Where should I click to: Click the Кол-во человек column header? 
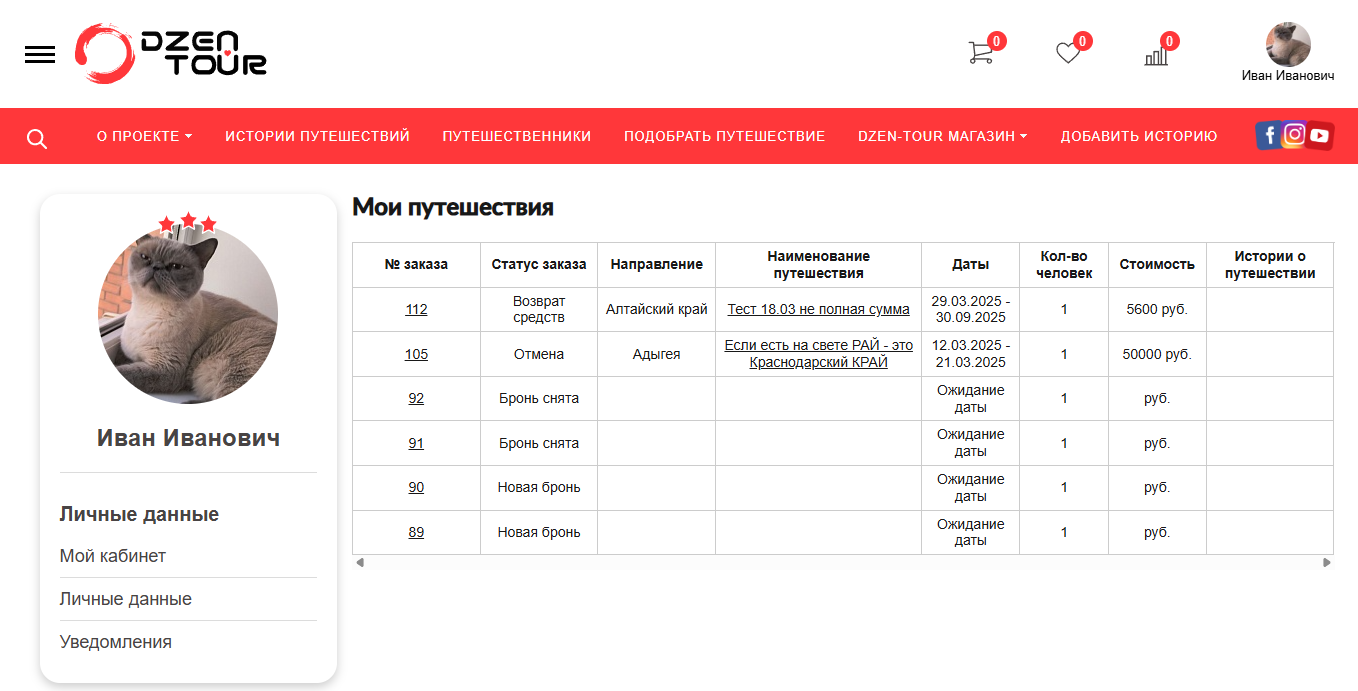(x=1064, y=265)
